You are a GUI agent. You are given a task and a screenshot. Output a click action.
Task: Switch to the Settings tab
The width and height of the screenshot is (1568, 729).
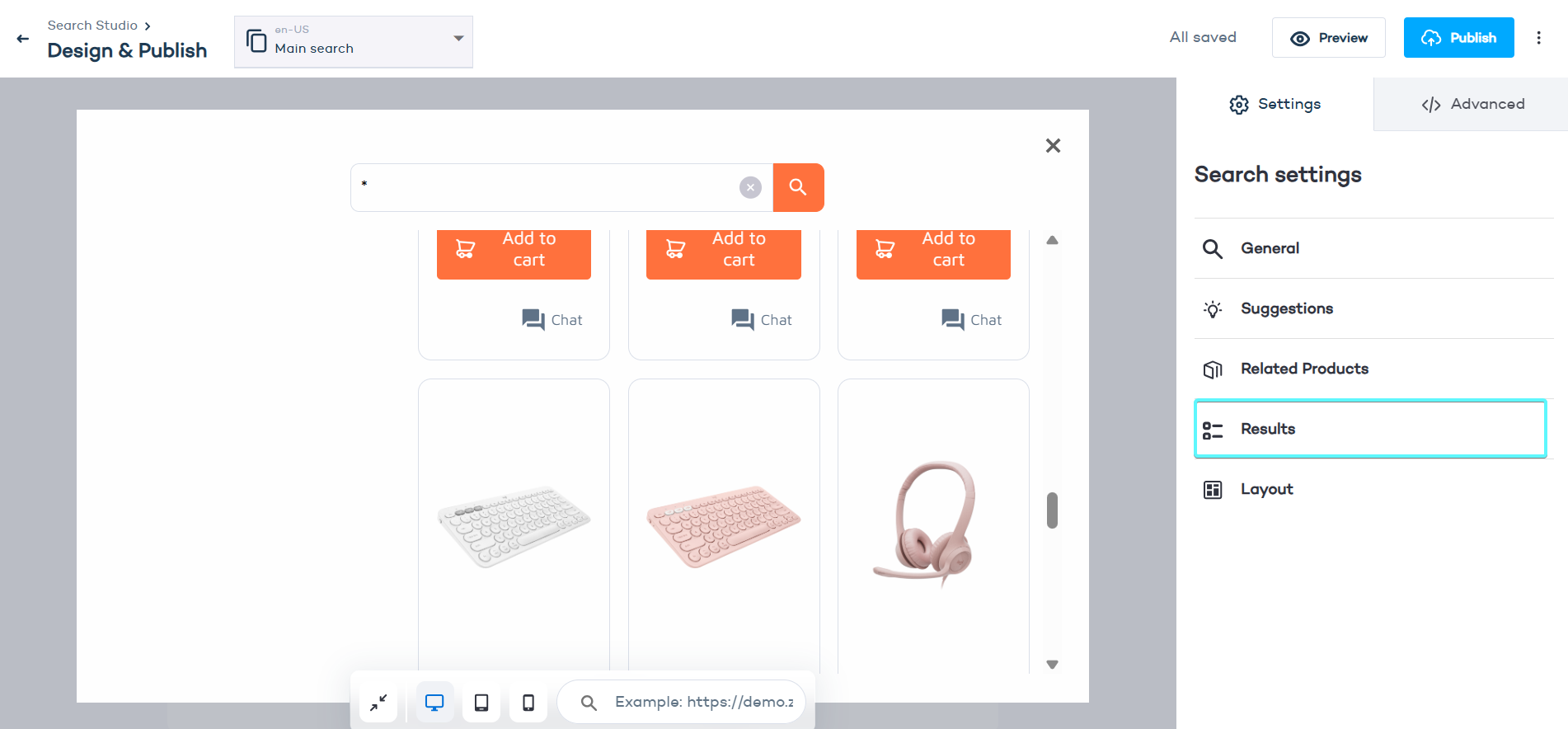(1275, 104)
